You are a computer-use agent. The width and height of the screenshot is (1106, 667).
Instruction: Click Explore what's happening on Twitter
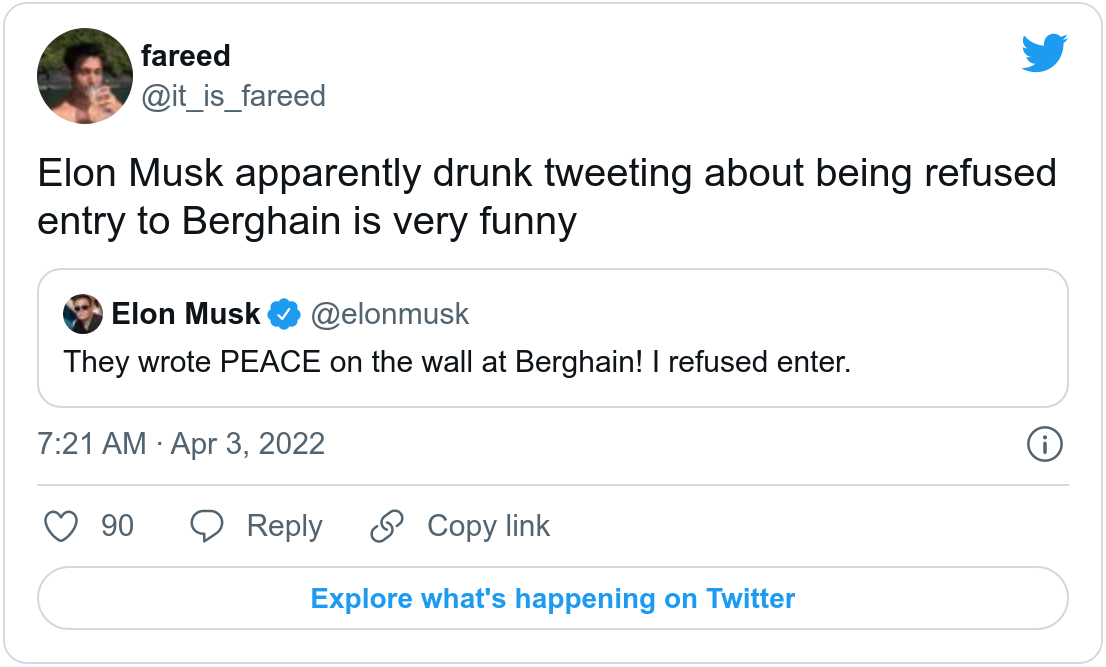pyautogui.click(x=553, y=599)
